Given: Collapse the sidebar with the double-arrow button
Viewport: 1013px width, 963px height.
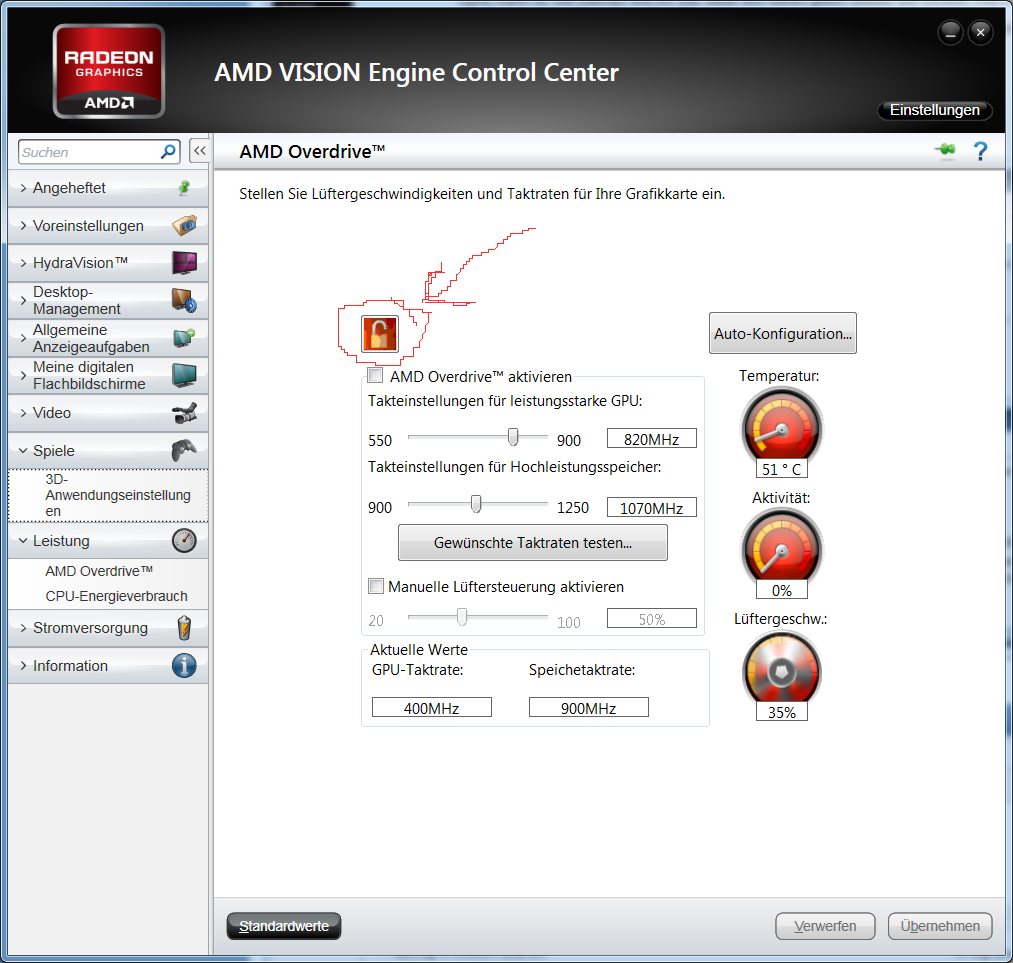Looking at the screenshot, I should [x=200, y=151].
